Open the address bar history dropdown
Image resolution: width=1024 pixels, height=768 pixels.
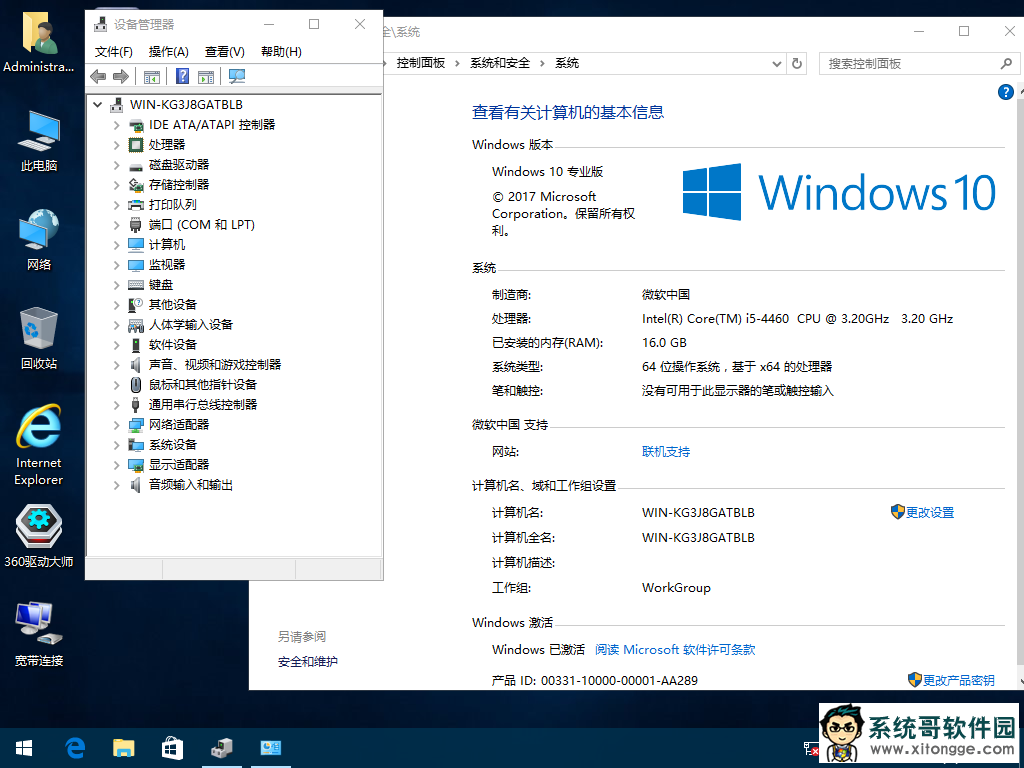pos(776,63)
